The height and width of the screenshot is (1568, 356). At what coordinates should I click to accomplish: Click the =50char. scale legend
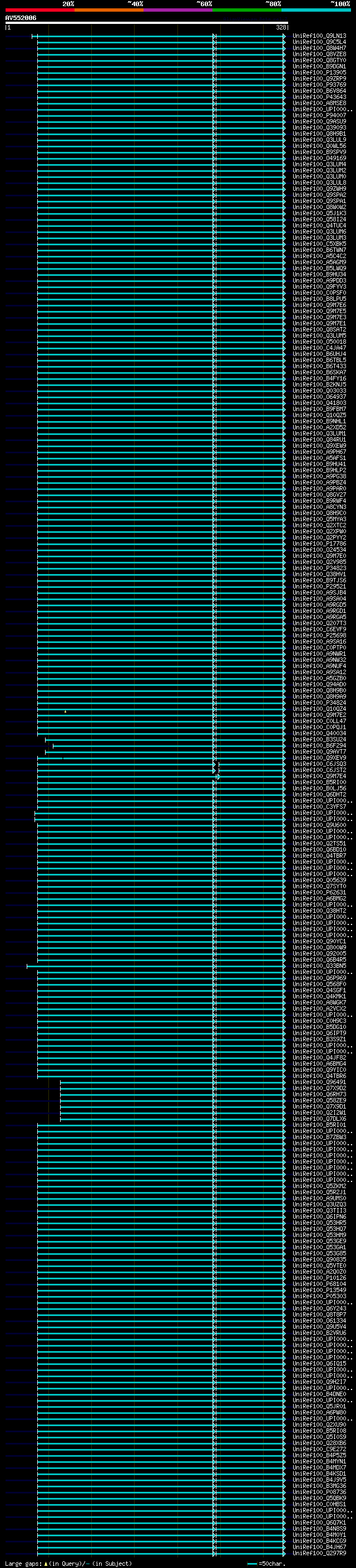tap(266, 1563)
